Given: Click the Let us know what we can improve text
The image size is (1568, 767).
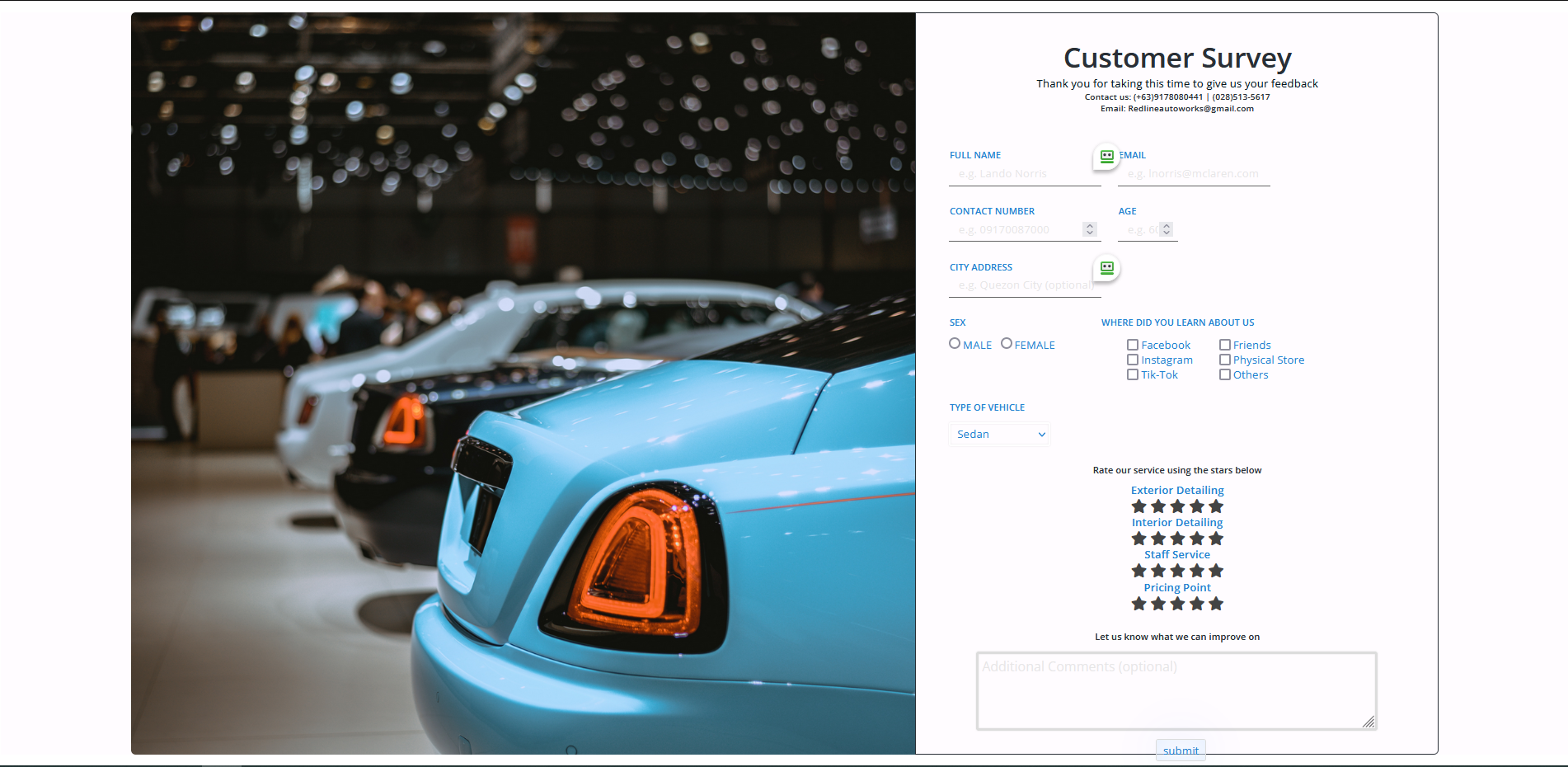Looking at the screenshot, I should 1177,637.
